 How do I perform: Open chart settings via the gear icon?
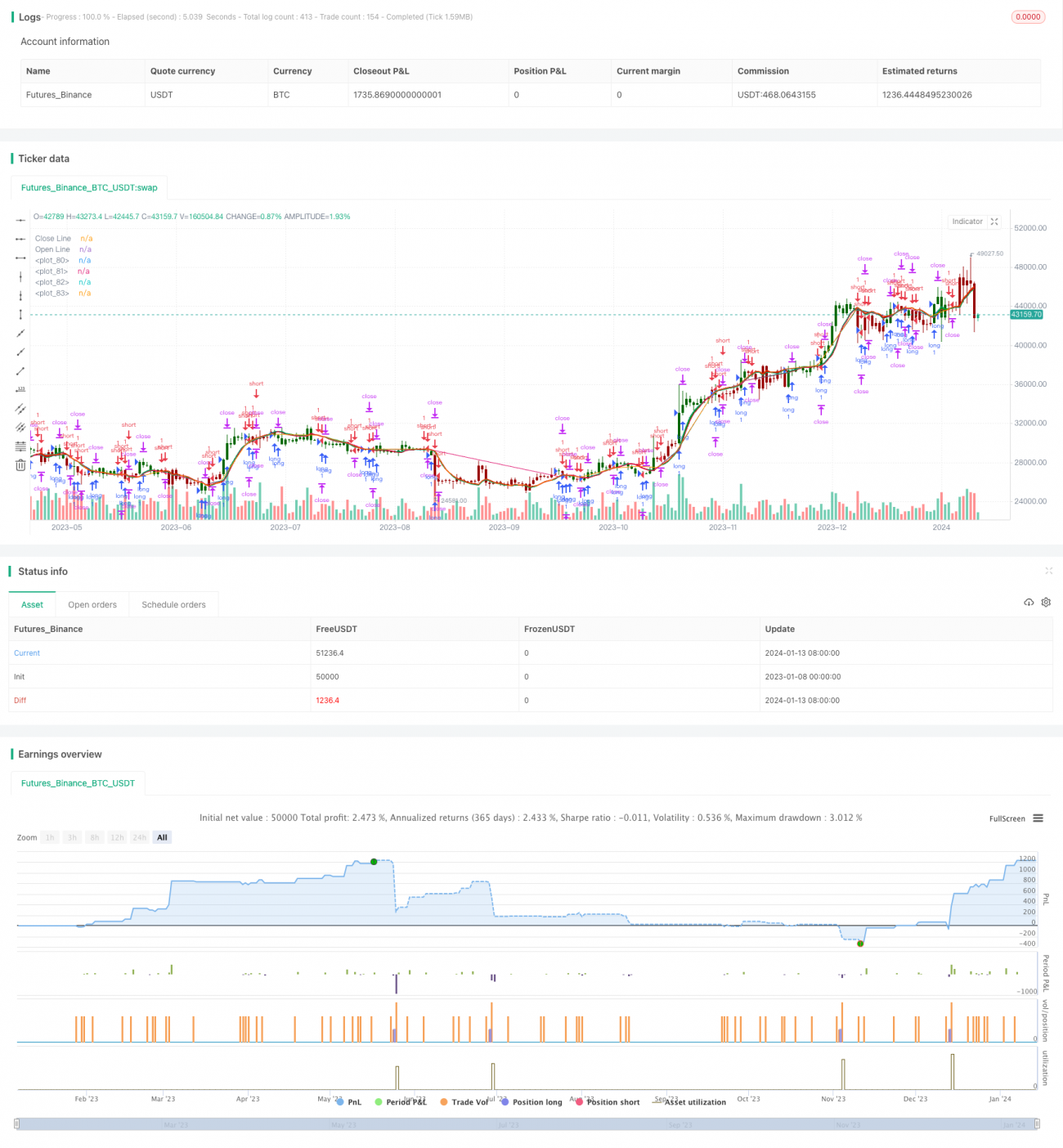1046,602
